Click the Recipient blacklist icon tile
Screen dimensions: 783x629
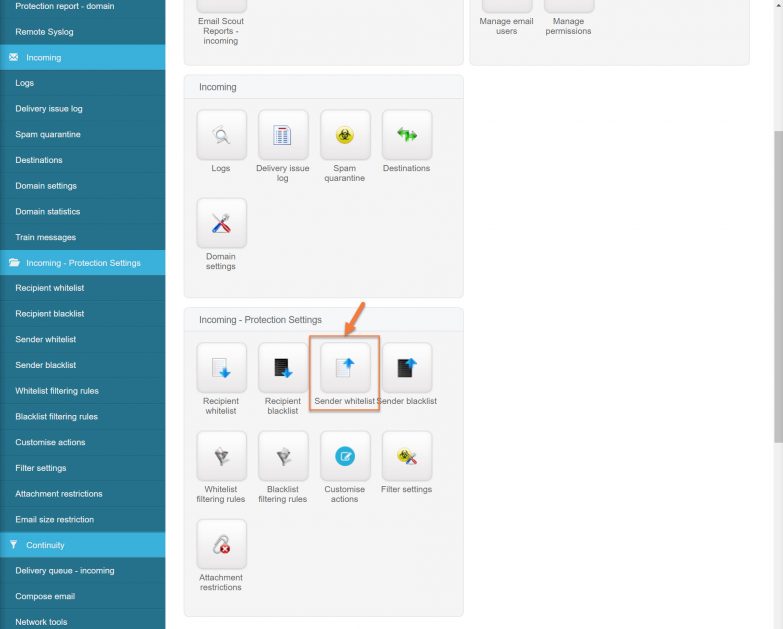283,368
